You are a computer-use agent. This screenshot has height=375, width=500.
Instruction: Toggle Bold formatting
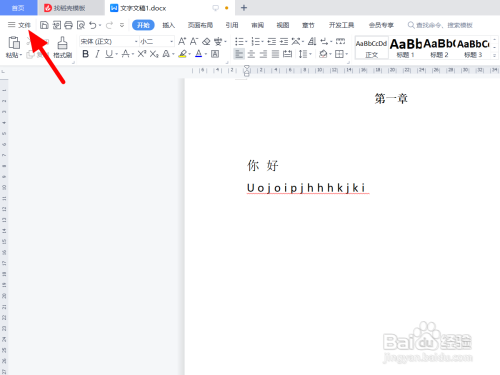tap(85, 54)
